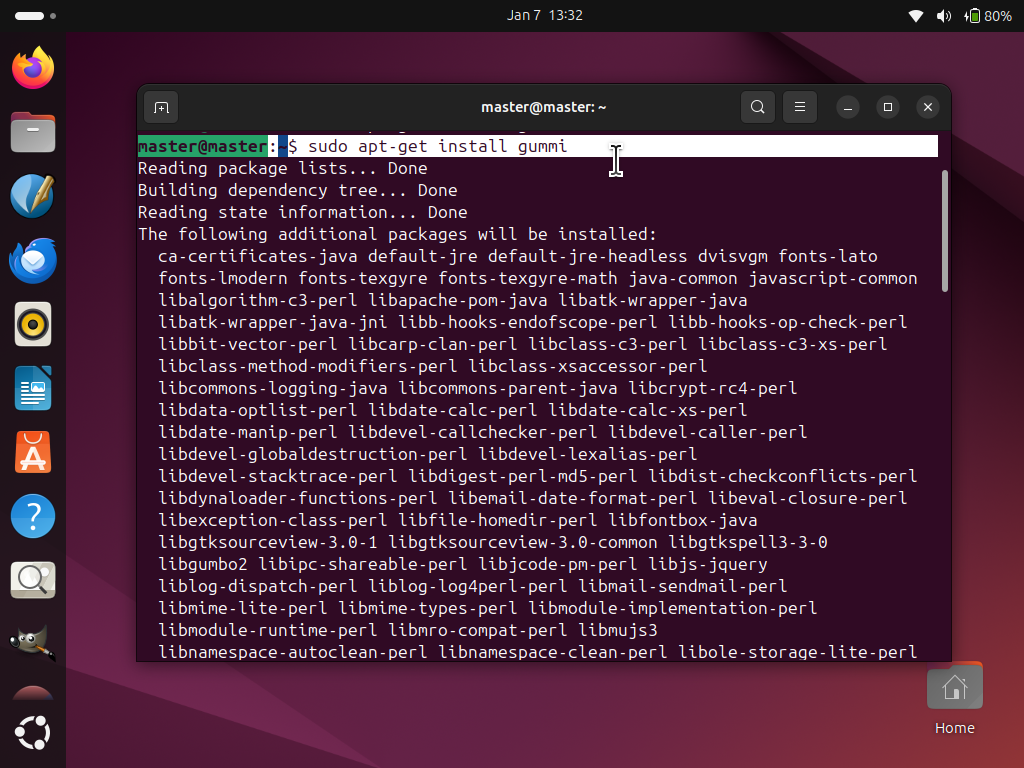Click the battery 80% indicator

(x=988, y=16)
